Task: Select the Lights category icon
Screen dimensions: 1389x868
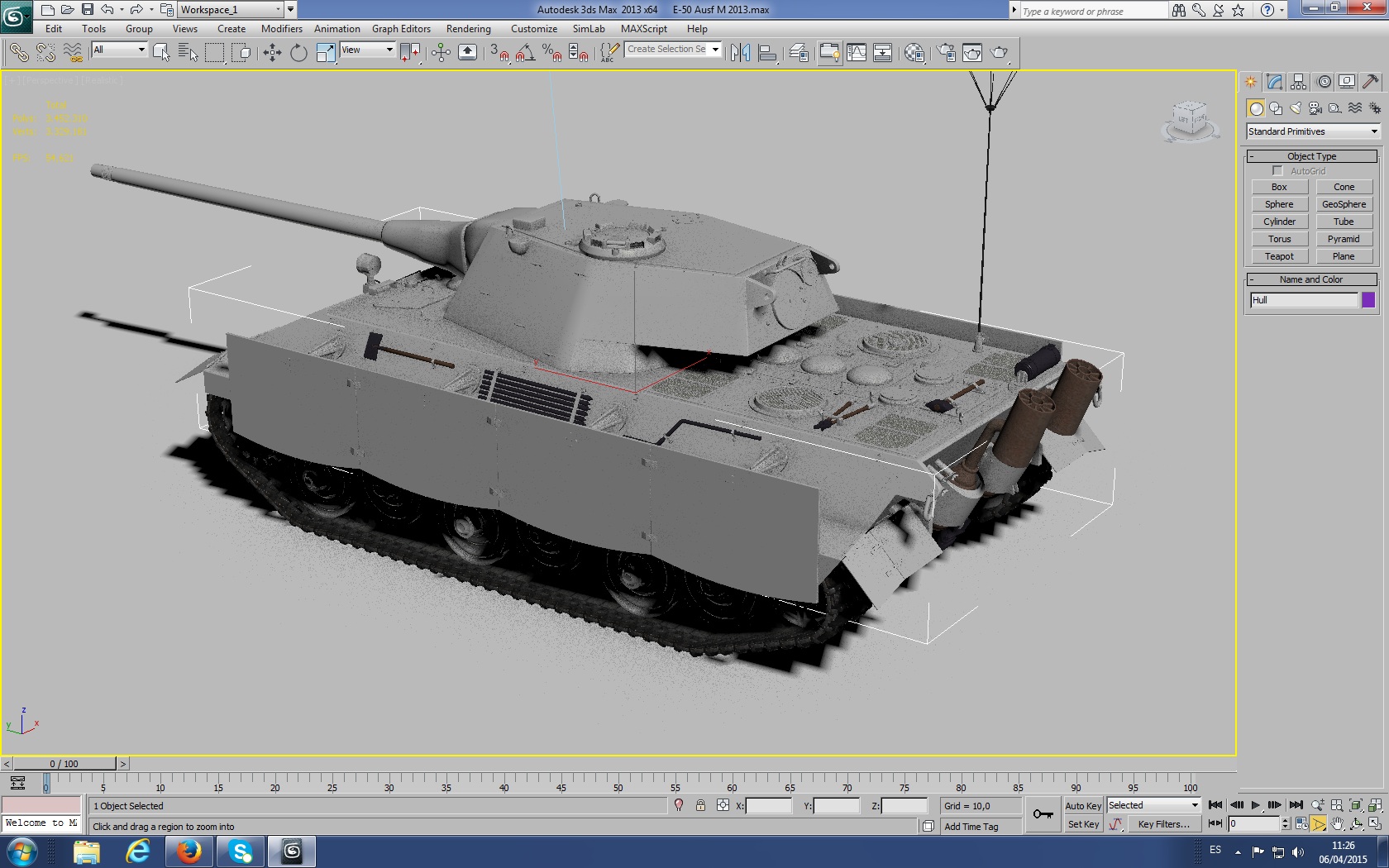Action: click(1296, 108)
